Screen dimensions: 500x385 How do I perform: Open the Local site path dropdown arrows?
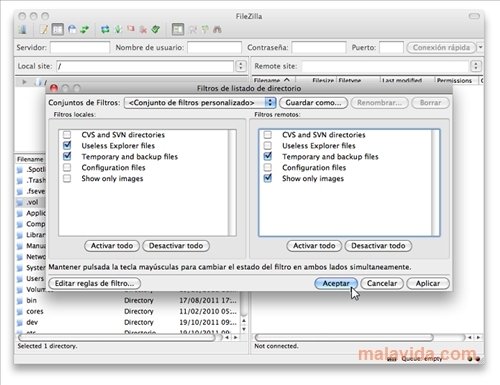(x=241, y=66)
